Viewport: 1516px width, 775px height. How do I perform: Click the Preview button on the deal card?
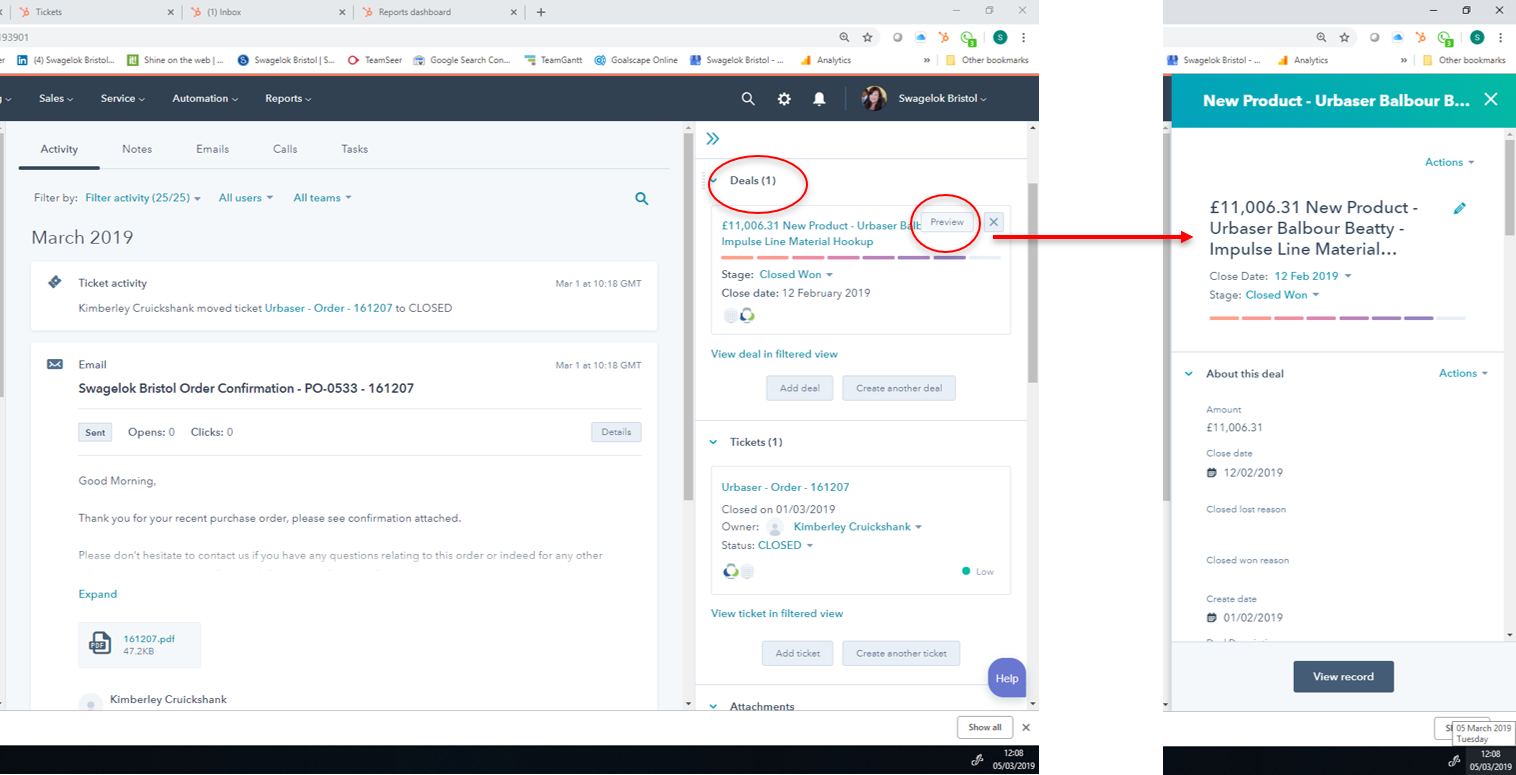click(947, 222)
